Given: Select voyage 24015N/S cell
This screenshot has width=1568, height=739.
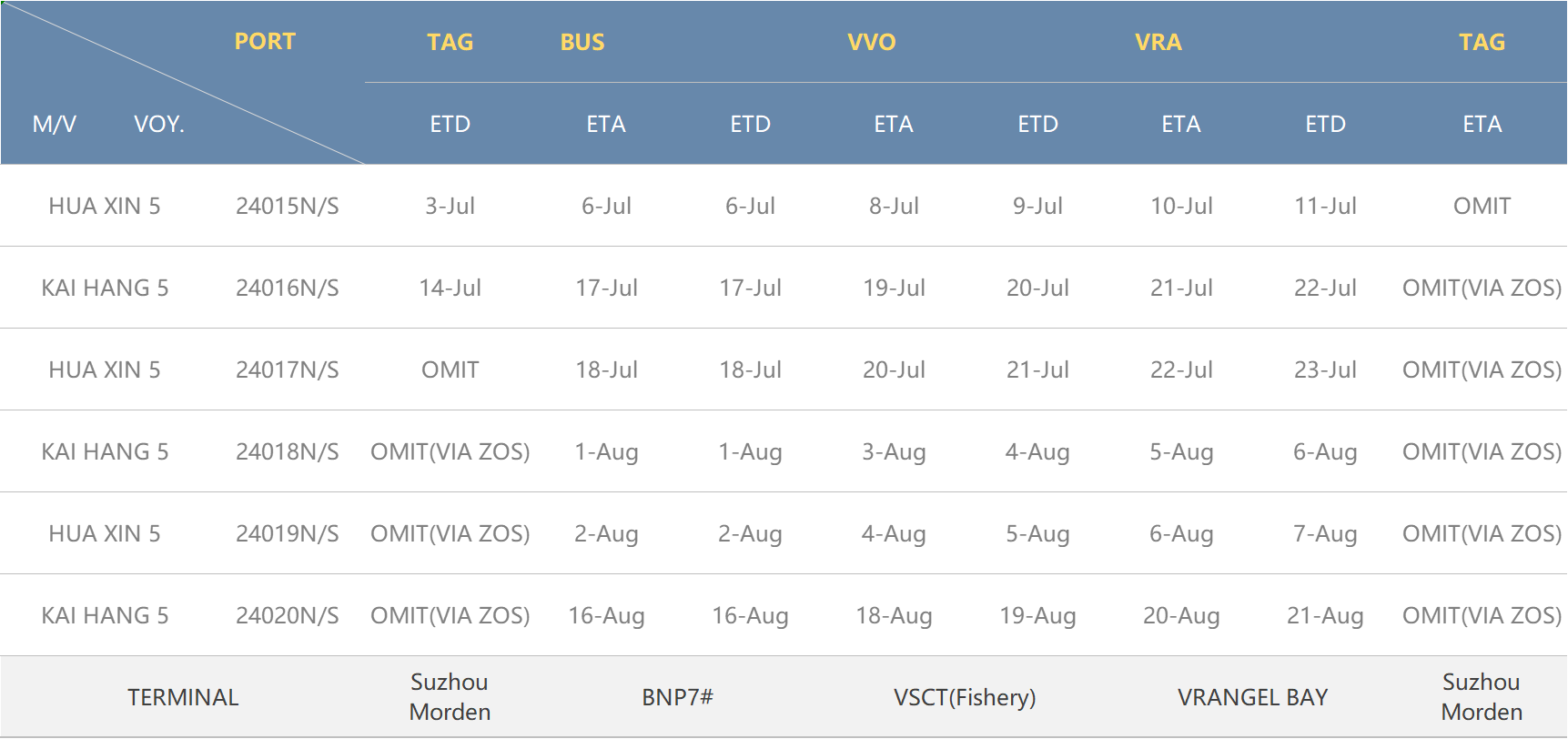Looking at the screenshot, I should click(x=288, y=206).
